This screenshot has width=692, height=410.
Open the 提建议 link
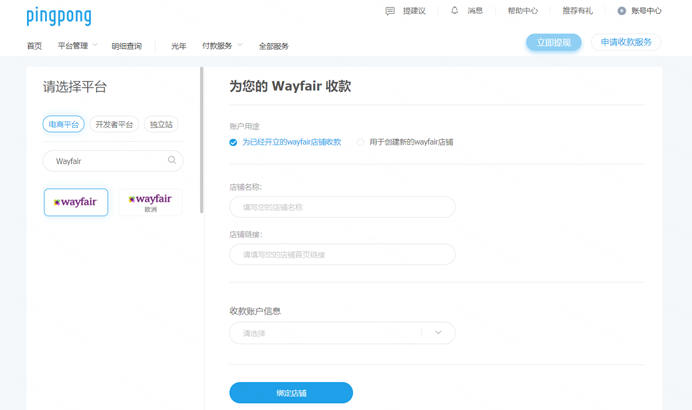(x=414, y=11)
